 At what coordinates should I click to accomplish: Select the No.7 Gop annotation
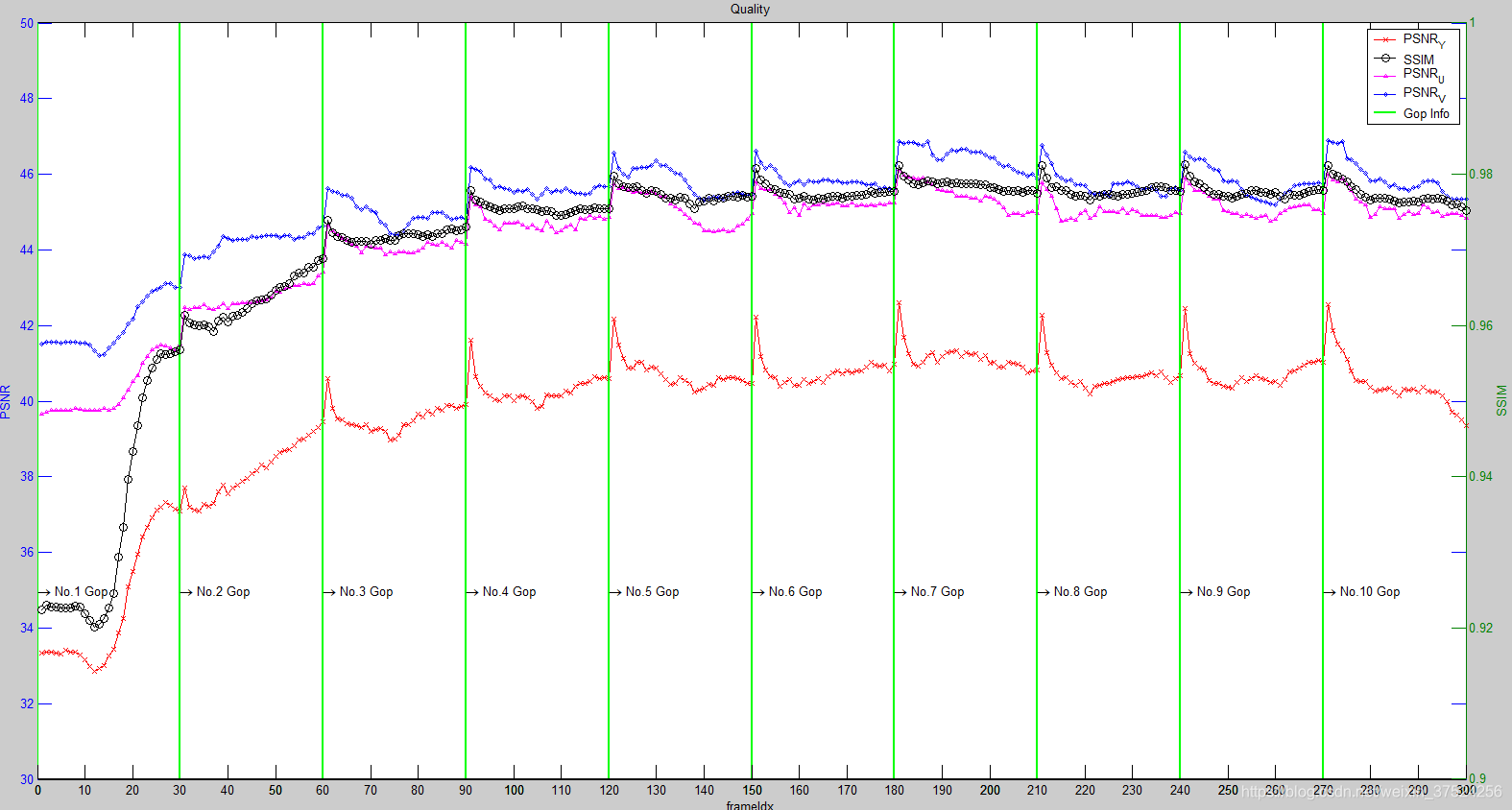929,592
